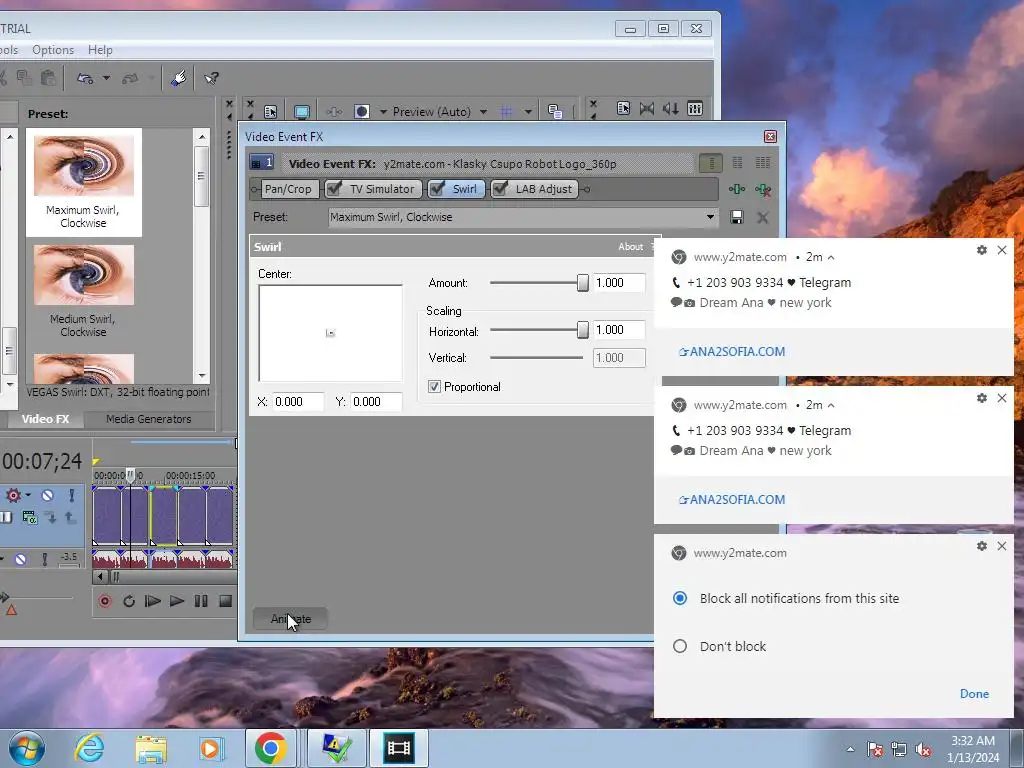Screen dimensions: 1024x768
Task: Open Google Chrome from the taskbar
Action: point(271,748)
